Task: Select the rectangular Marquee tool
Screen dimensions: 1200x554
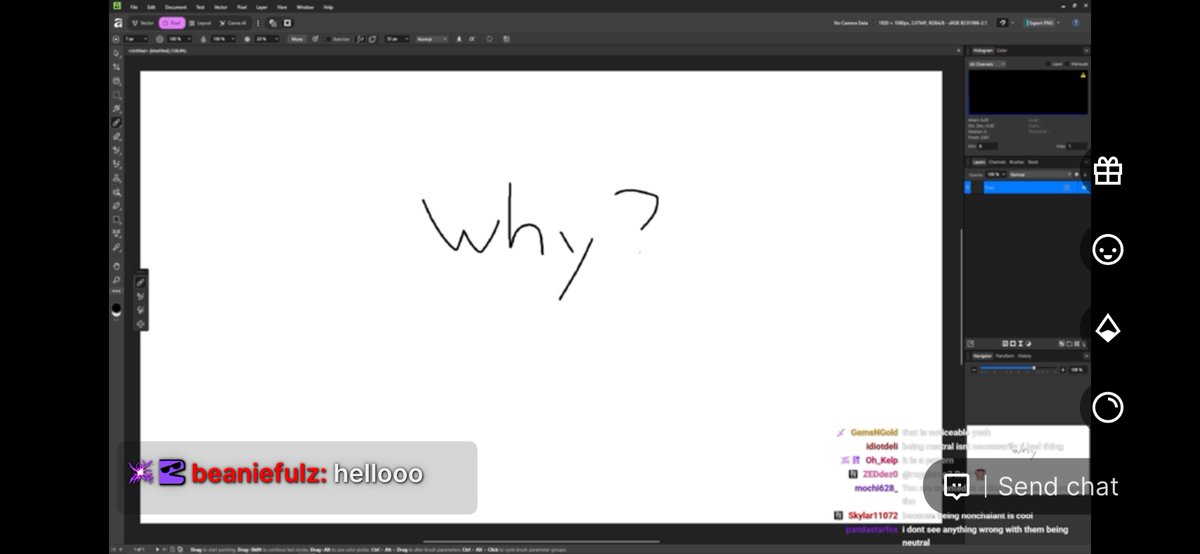Action: pos(117,95)
